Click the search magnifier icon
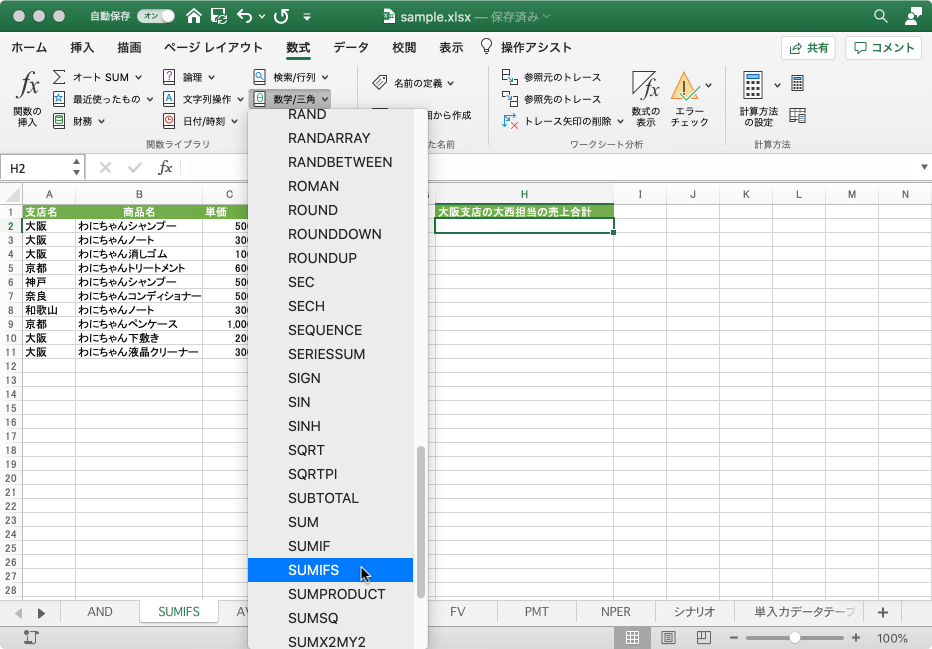The height and width of the screenshot is (649, 932). (x=881, y=16)
